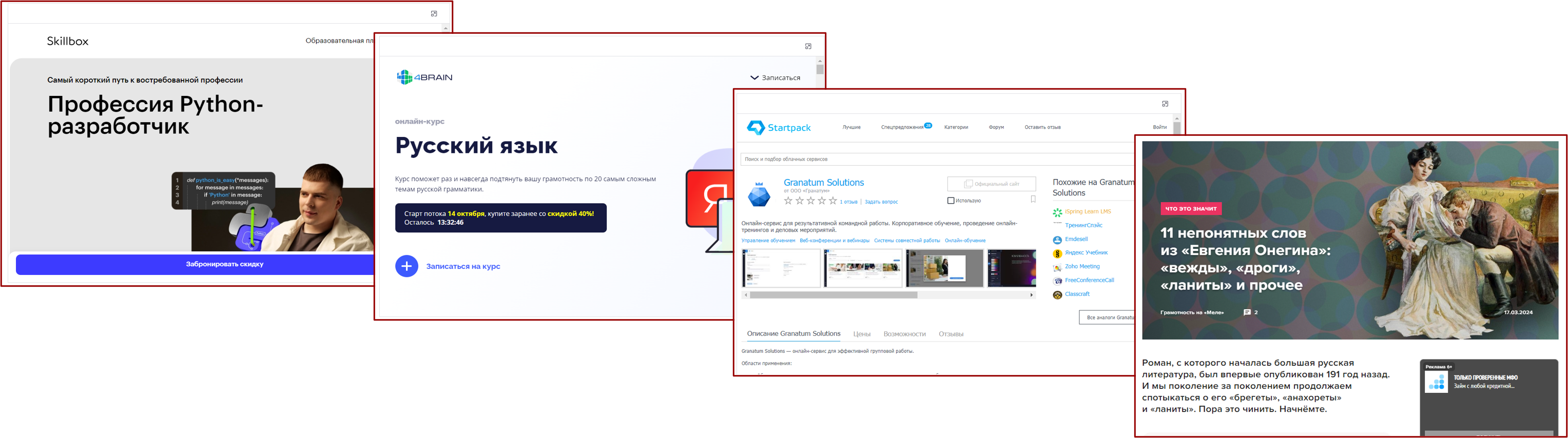Click the red Я illustration
This screenshot has height=438, width=1568.
709,200
